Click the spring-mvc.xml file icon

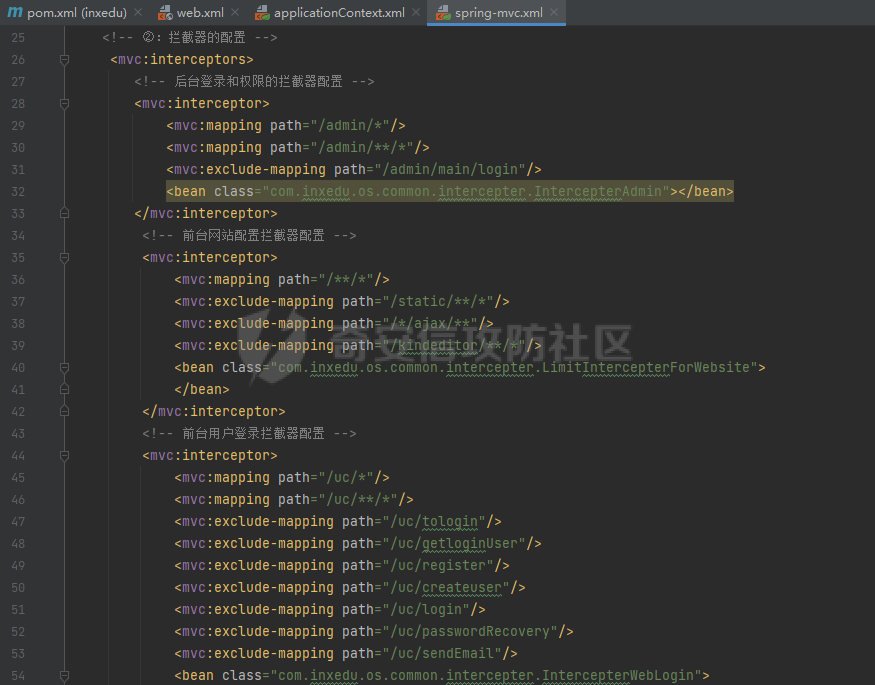[443, 13]
